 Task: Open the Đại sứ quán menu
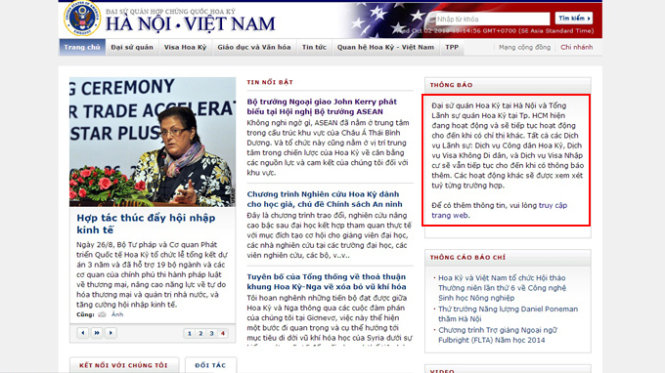[x=132, y=47]
